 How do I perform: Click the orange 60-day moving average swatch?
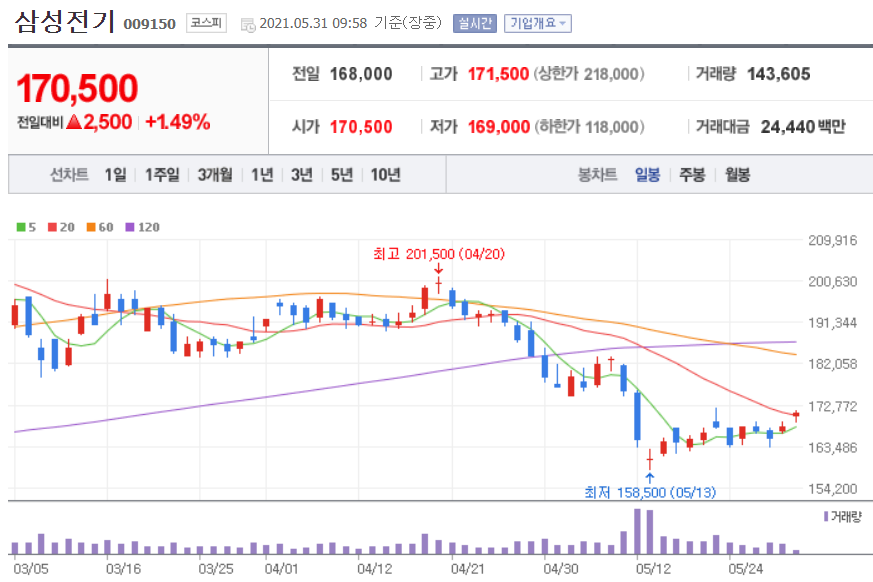point(91,227)
